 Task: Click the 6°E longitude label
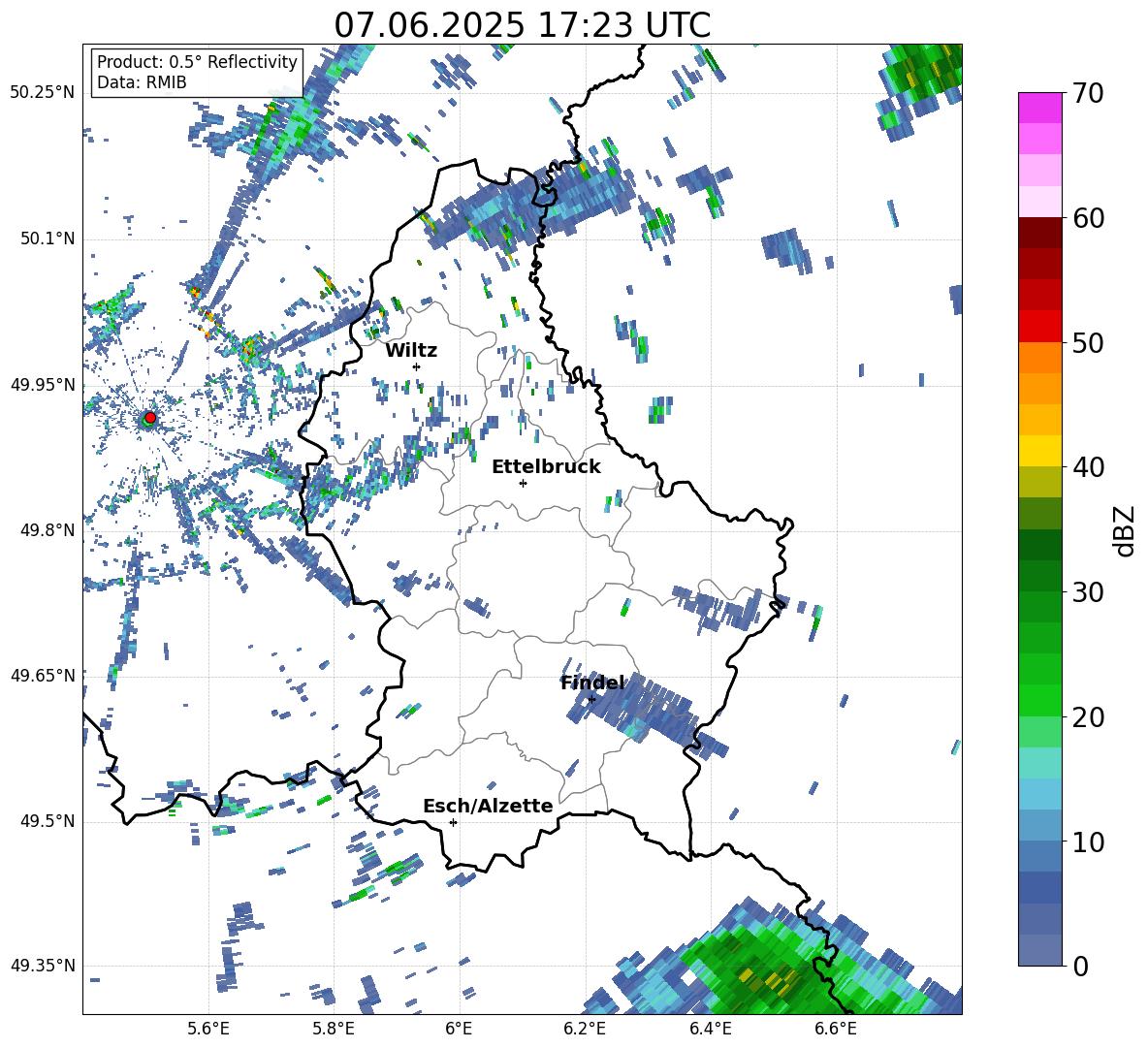(459, 1029)
